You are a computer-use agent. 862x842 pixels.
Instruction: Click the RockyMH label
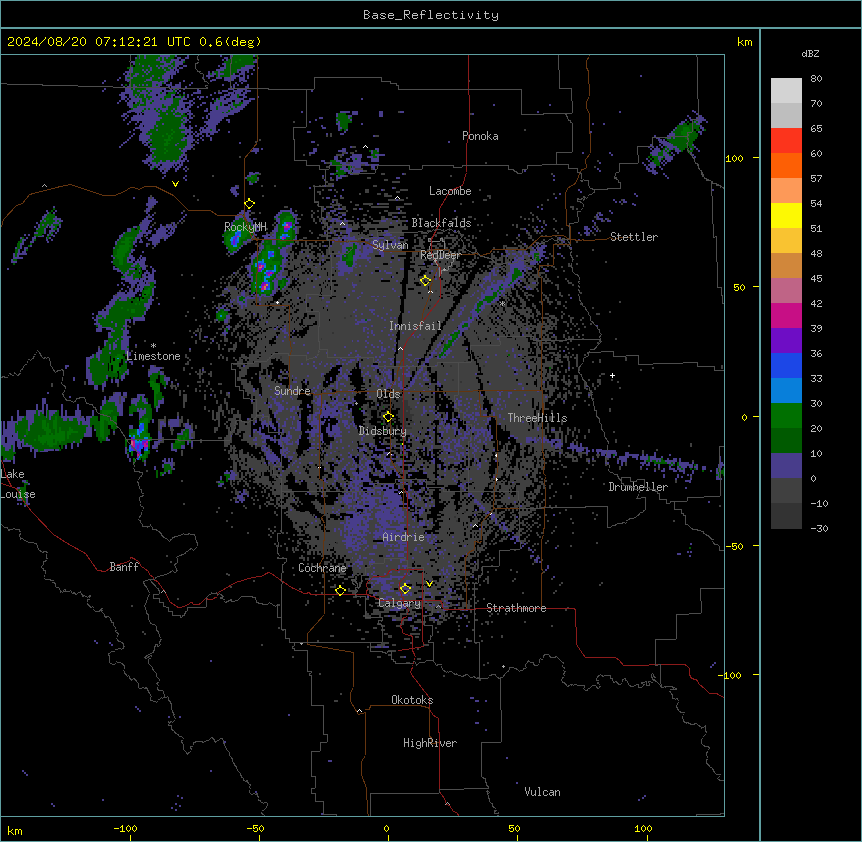point(245,227)
